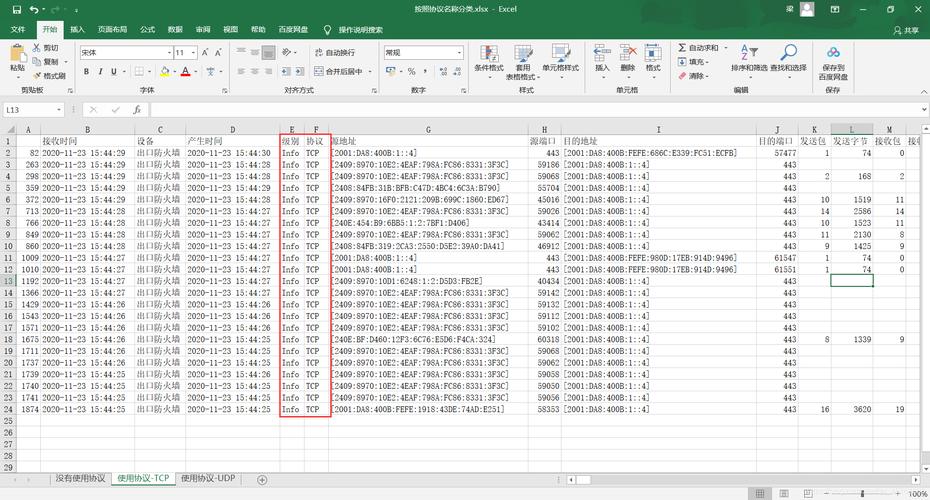
Task: Save workbook with the Save icon
Action: (16, 9)
